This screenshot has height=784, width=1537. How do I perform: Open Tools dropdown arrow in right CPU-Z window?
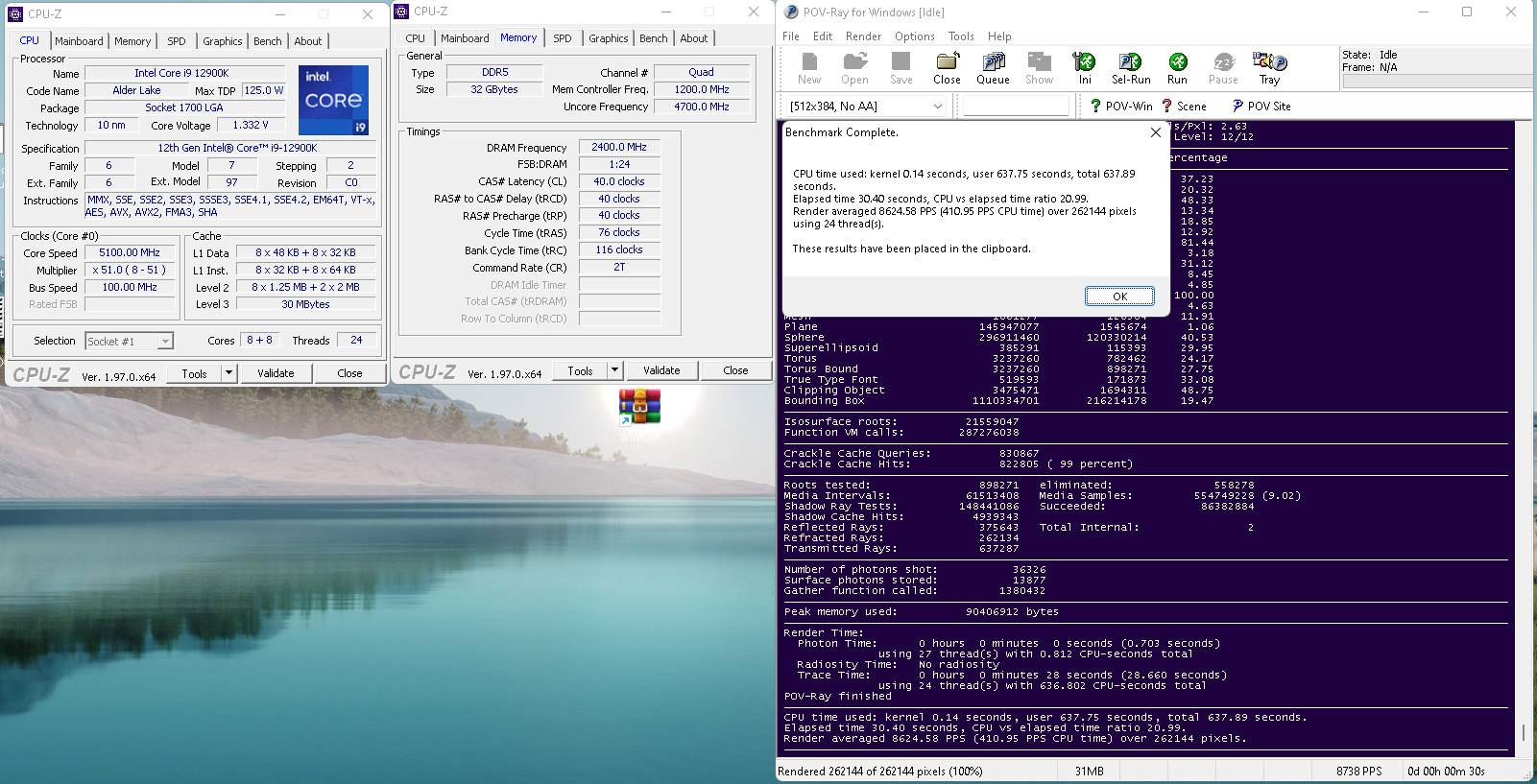[x=615, y=370]
